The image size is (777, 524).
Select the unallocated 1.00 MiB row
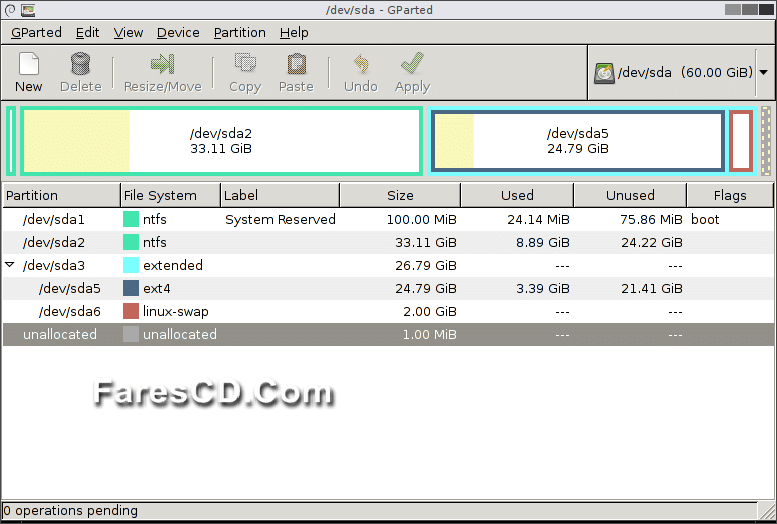tap(388, 334)
